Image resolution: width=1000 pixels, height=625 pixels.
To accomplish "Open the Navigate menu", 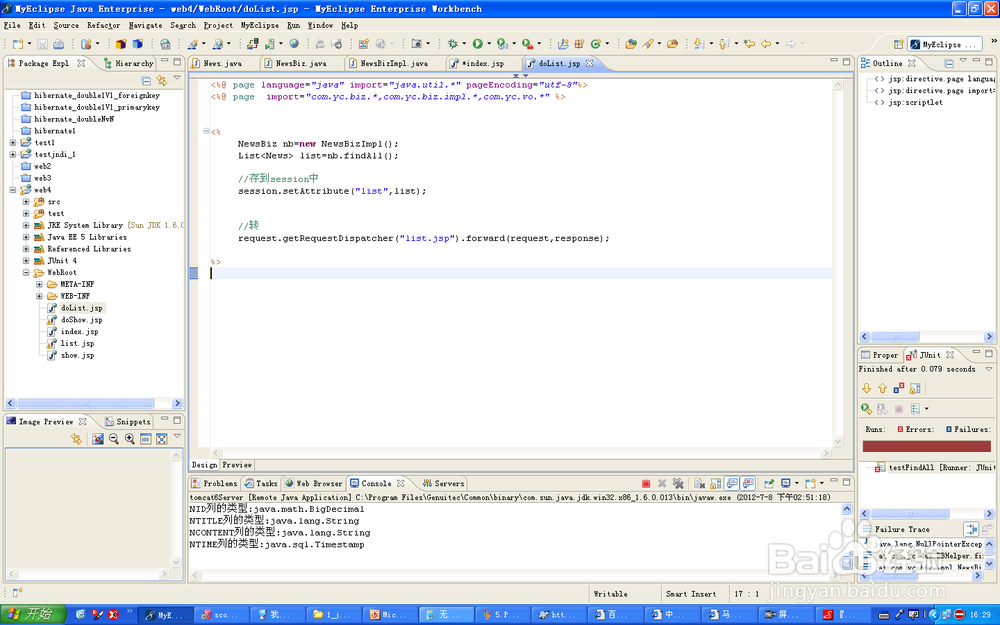I will click(x=145, y=26).
